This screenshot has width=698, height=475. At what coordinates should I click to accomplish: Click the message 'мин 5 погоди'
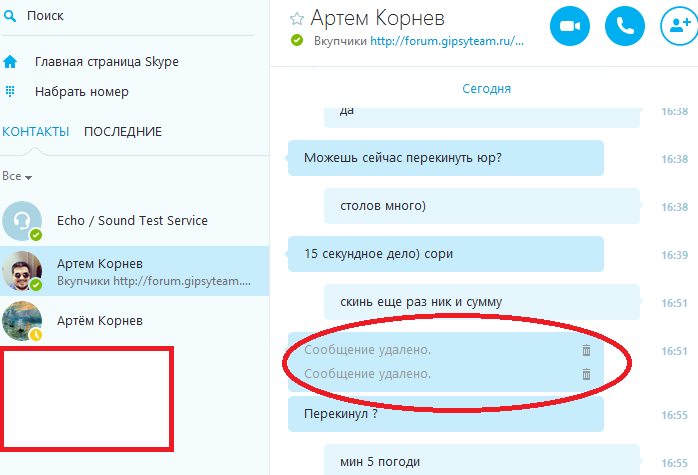(482, 460)
